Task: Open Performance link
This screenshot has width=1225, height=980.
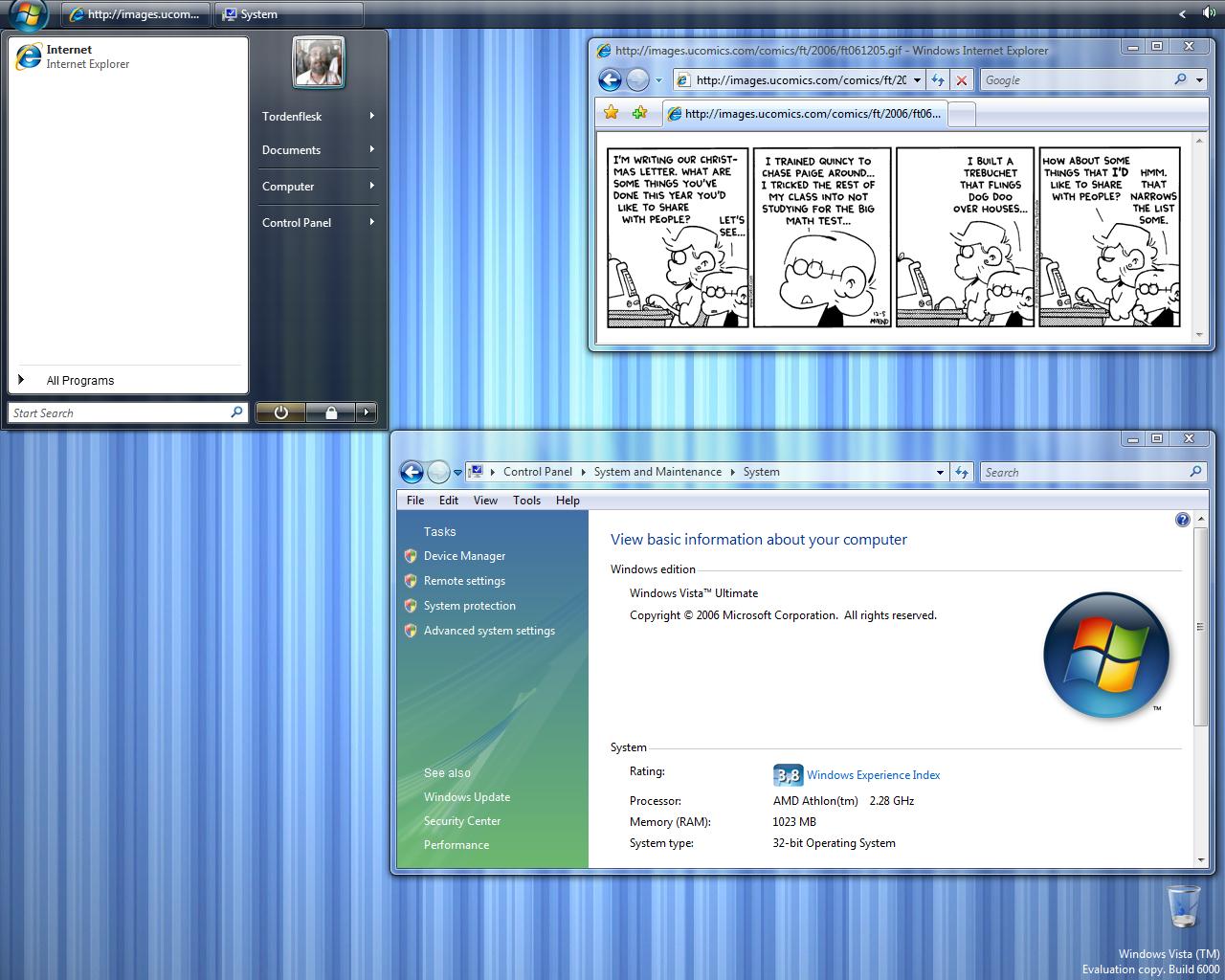Action: pos(457,845)
